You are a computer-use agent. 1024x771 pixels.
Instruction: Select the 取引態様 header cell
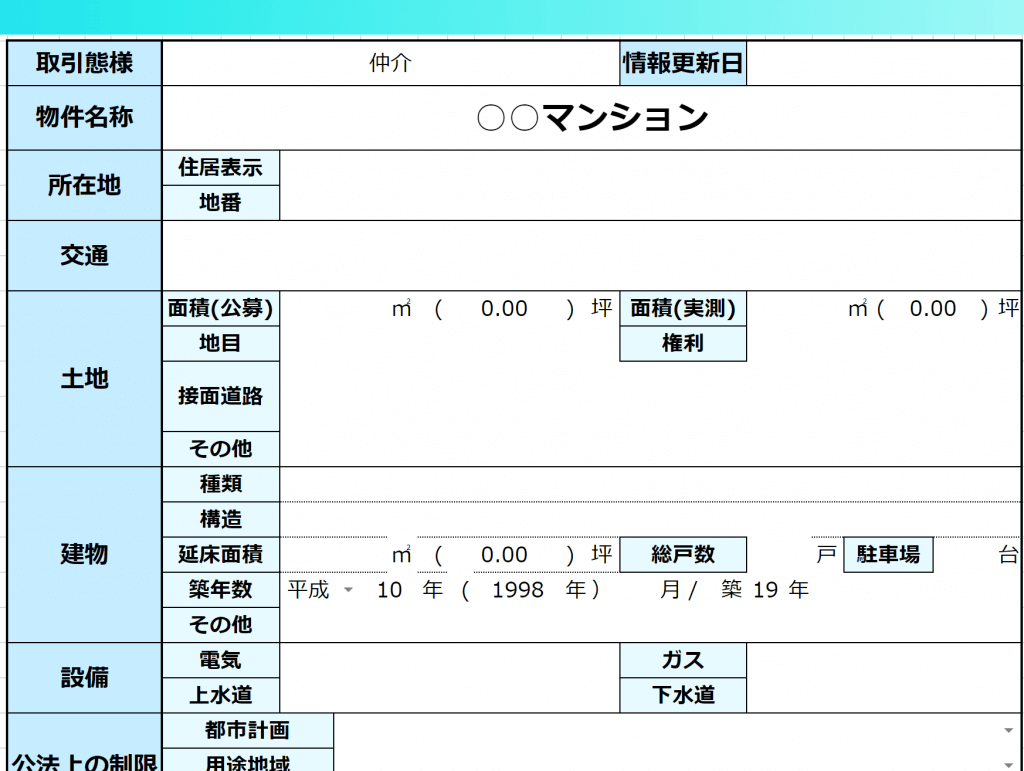coord(84,63)
